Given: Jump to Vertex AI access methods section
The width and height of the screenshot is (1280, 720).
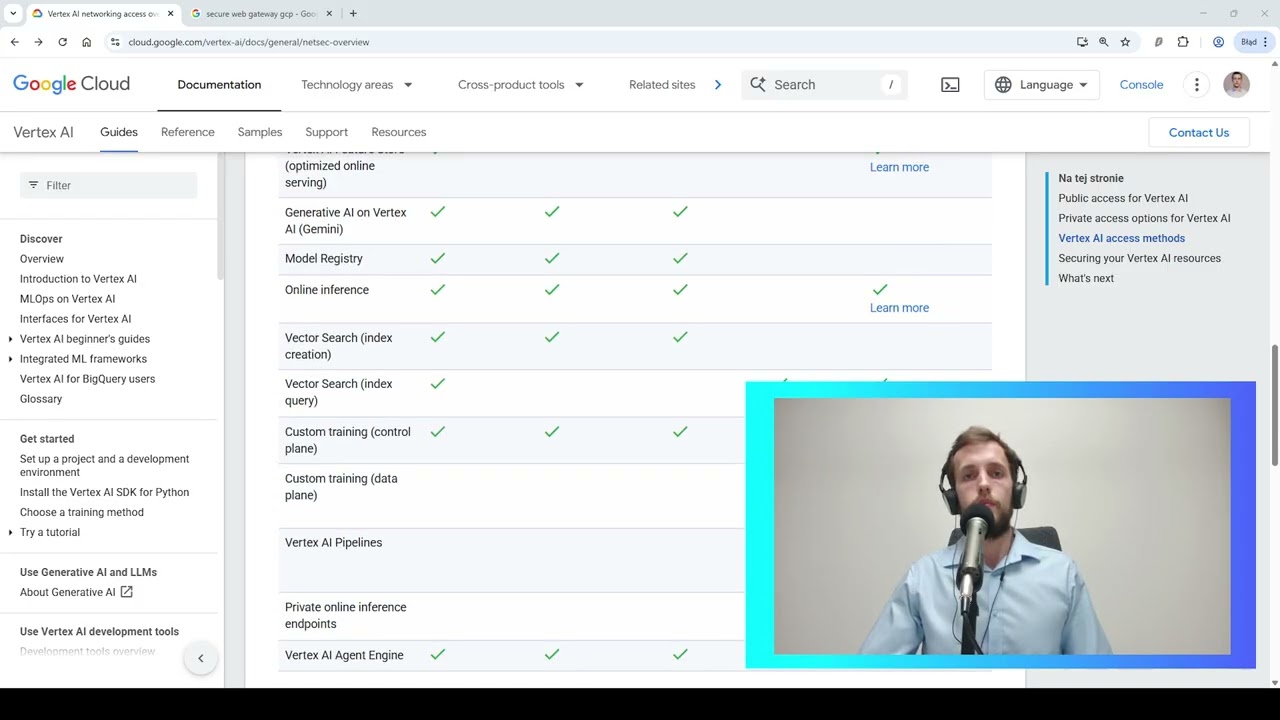Looking at the screenshot, I should 1122,238.
